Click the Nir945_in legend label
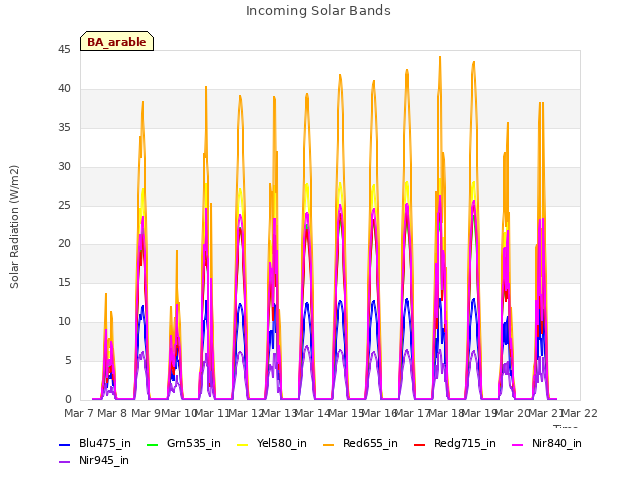640x480 pixels. (x=104, y=461)
